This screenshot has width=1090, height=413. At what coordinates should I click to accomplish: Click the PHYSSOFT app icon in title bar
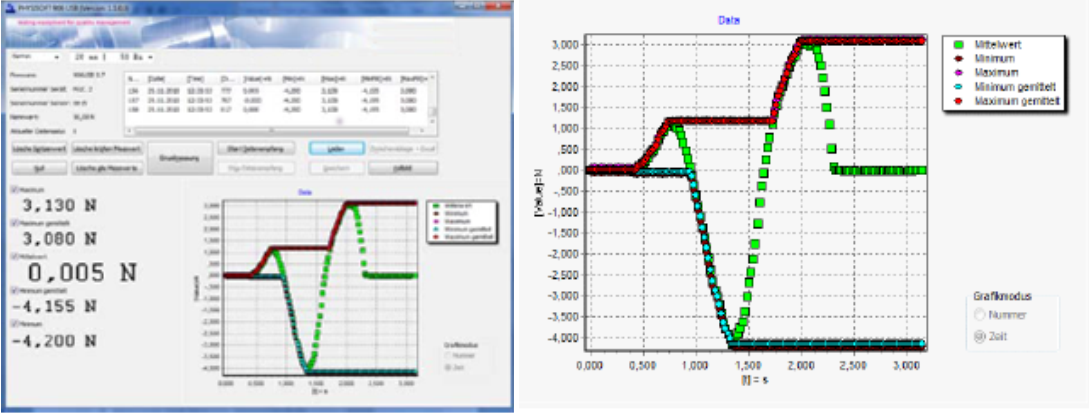(9, 6)
